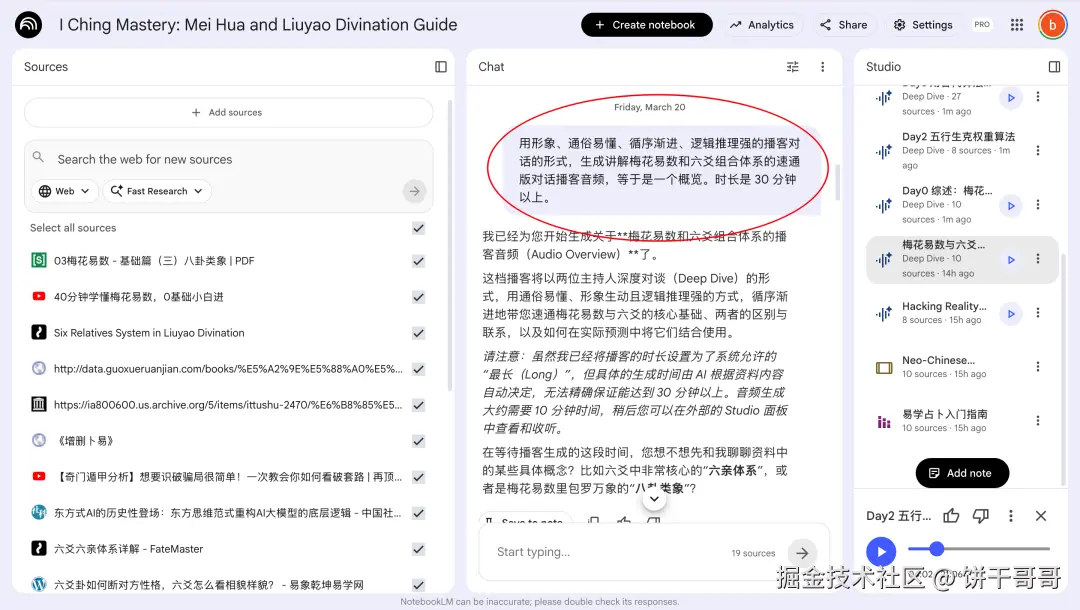
Task: Collapse the Sources panel
Action: point(441,67)
